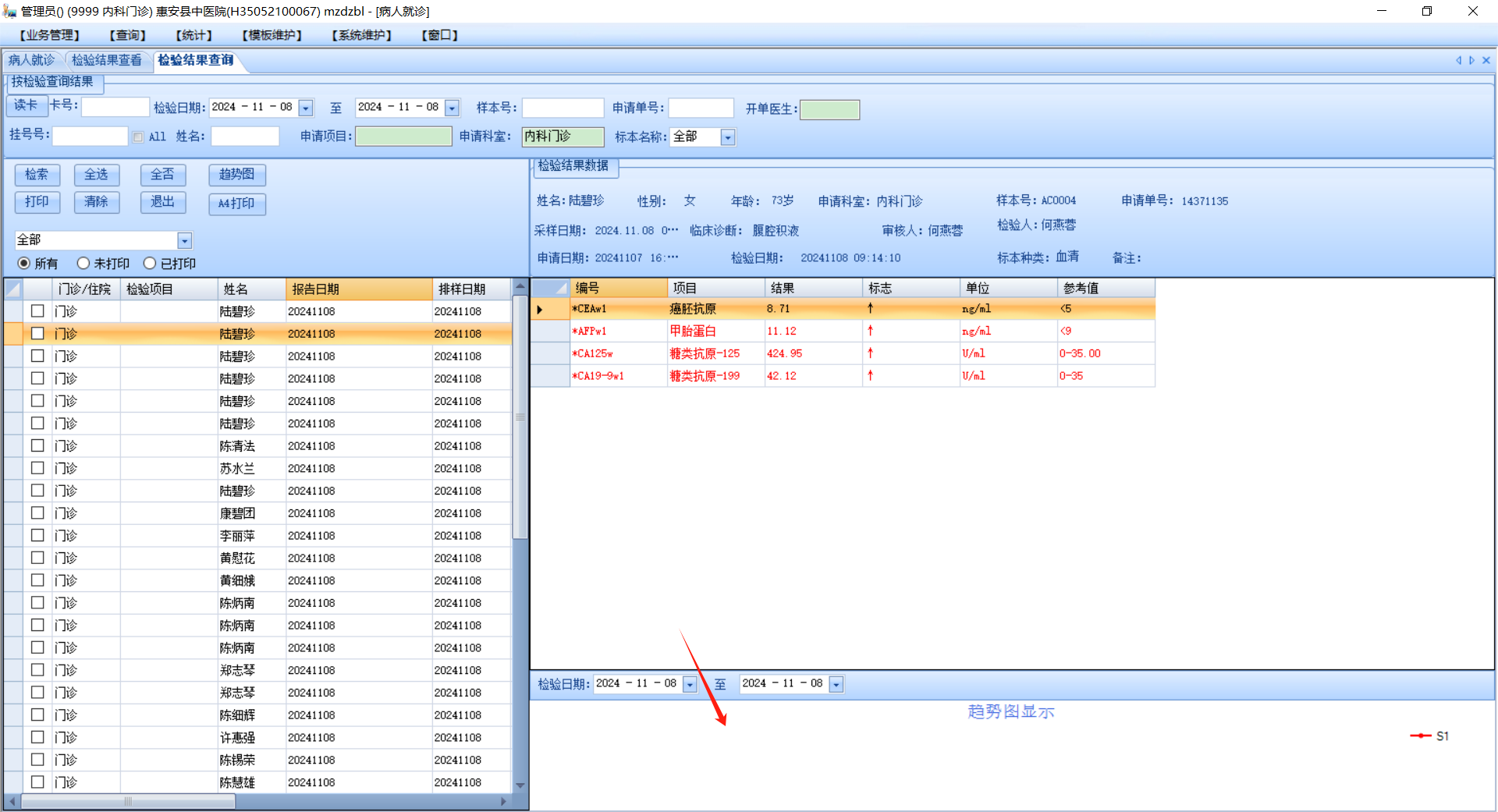Click the 检索 search button
1498x812 pixels.
pyautogui.click(x=37, y=175)
